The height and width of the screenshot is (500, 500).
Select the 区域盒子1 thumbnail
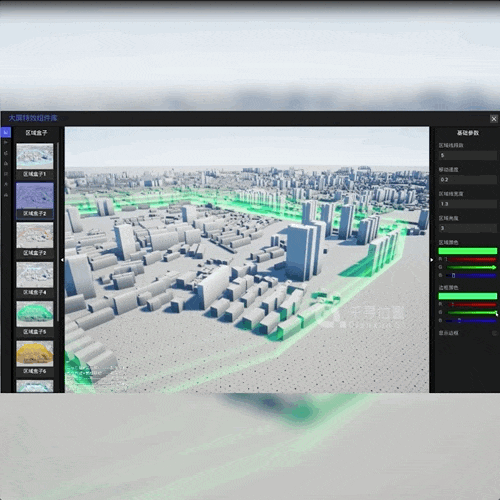pyautogui.click(x=35, y=156)
